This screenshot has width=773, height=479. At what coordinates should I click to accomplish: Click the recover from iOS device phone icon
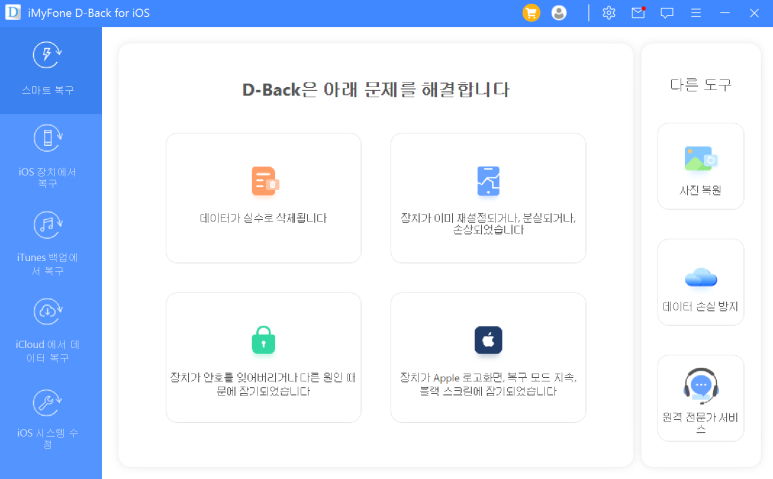[47, 138]
